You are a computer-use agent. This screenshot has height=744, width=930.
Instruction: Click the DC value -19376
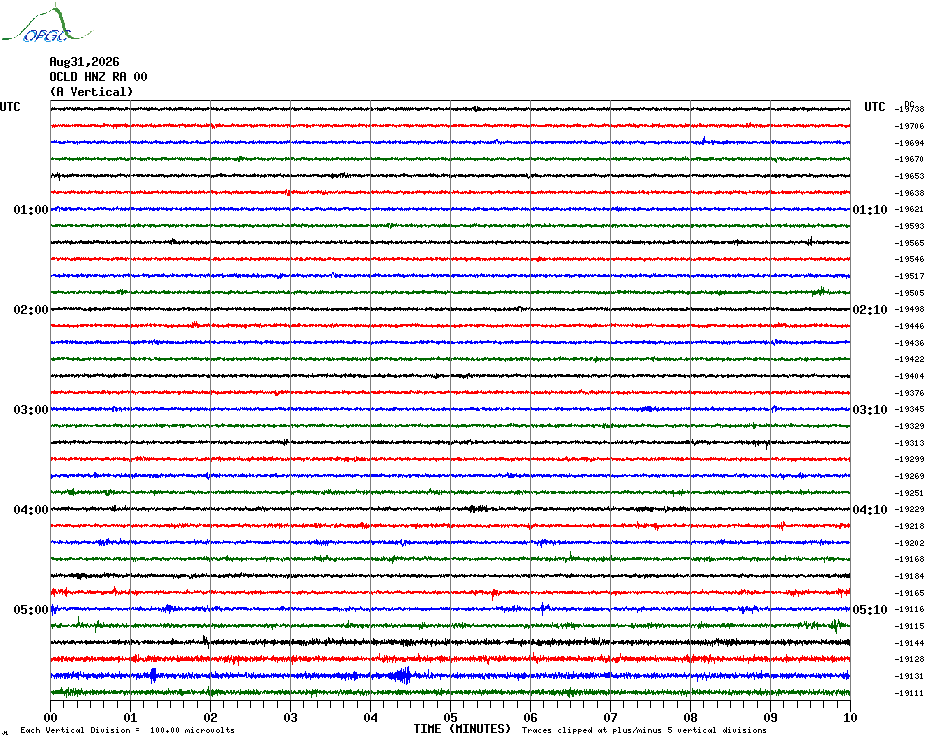909,393
